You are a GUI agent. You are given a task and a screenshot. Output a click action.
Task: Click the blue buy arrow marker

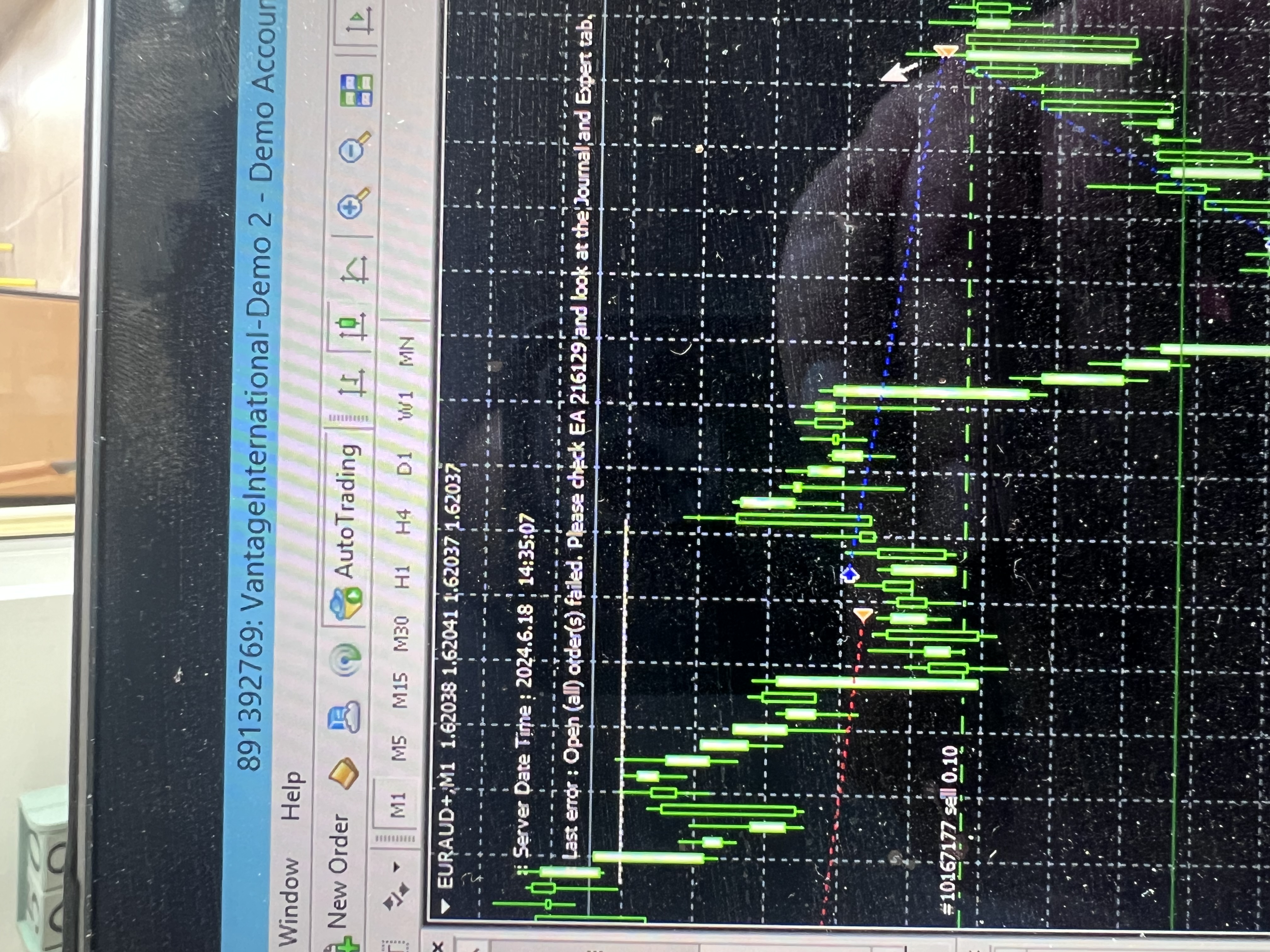(850, 575)
